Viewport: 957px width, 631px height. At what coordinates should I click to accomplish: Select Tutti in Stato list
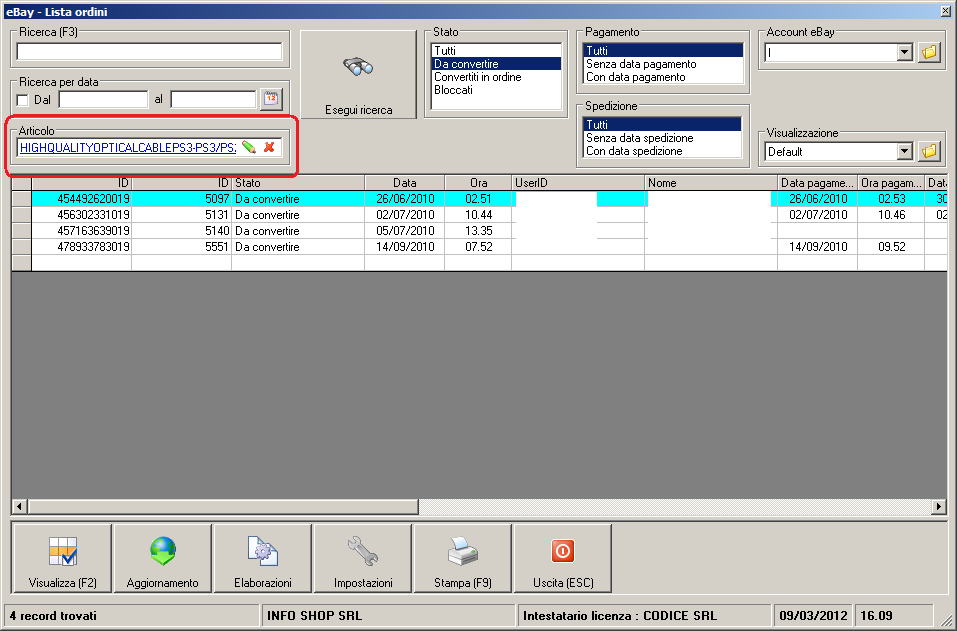click(496, 51)
